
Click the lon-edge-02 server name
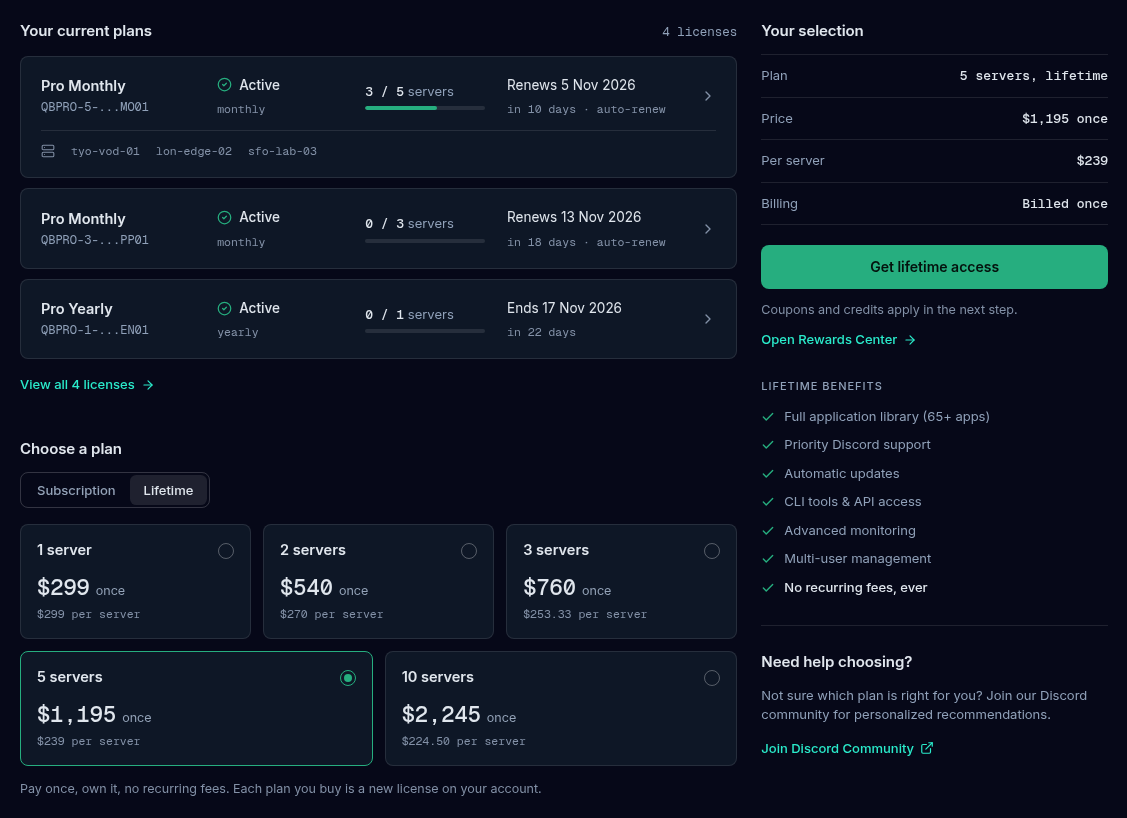click(193, 151)
